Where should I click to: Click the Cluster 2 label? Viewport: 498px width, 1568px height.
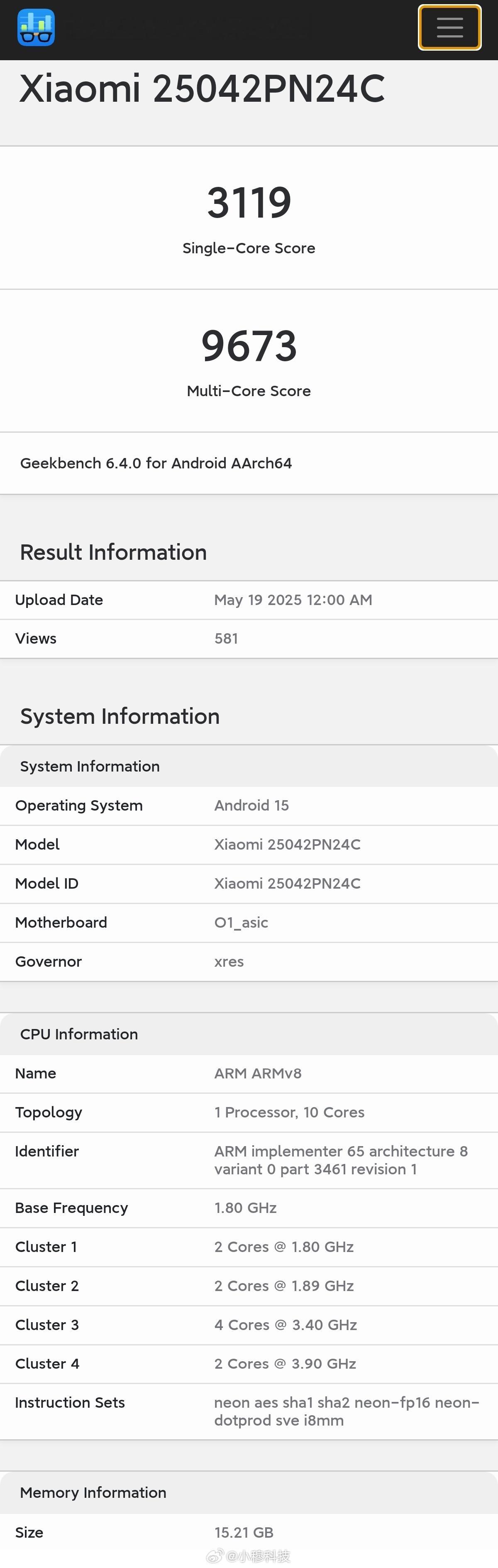click(47, 1286)
